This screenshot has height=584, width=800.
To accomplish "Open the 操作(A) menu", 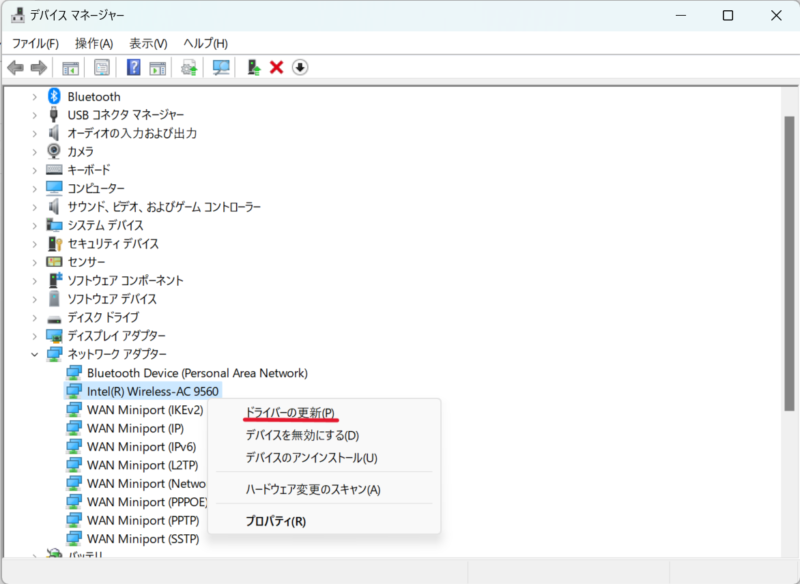I will click(94, 43).
